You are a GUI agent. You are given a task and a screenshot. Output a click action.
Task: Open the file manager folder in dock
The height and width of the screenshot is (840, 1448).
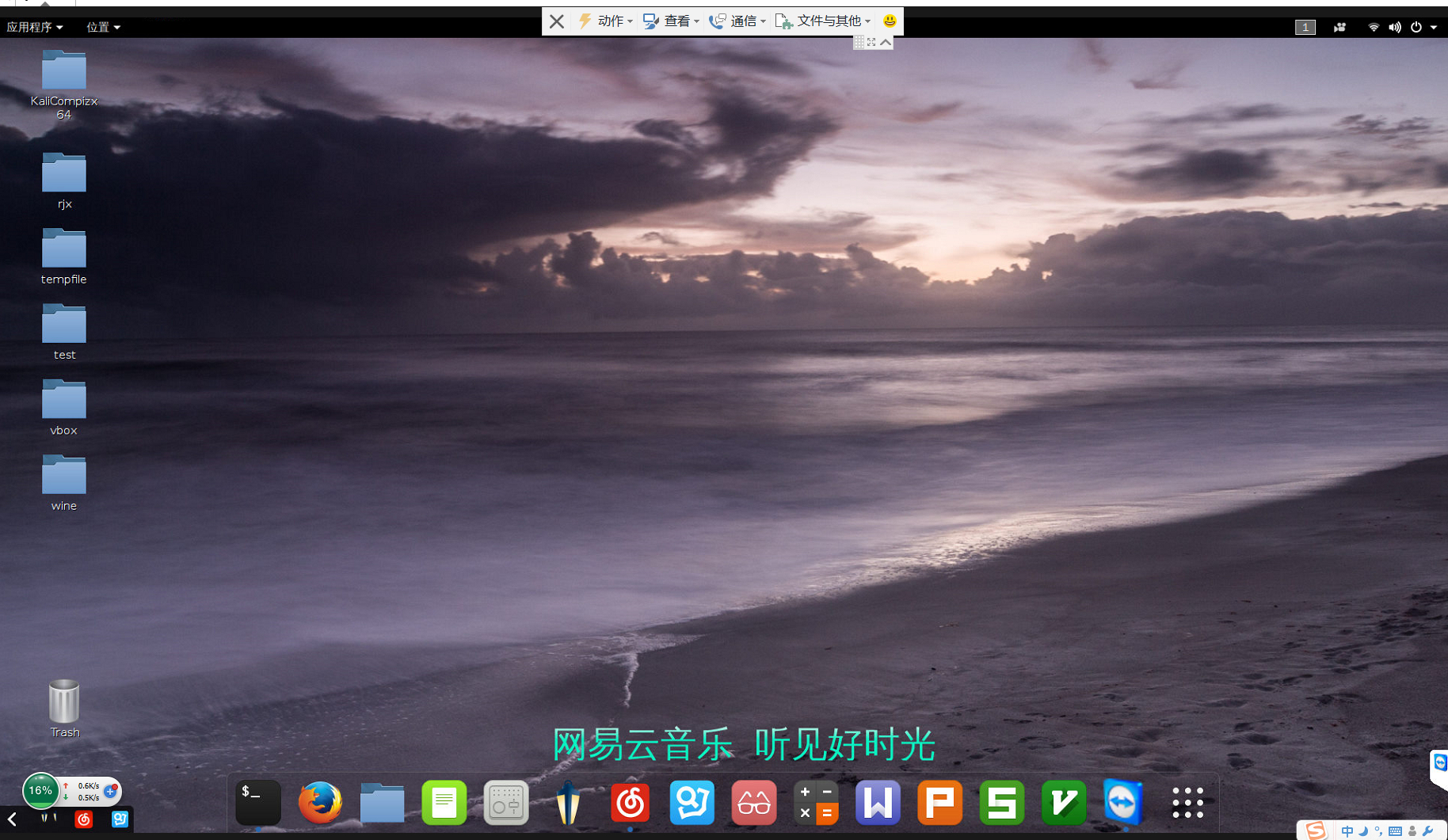[382, 803]
